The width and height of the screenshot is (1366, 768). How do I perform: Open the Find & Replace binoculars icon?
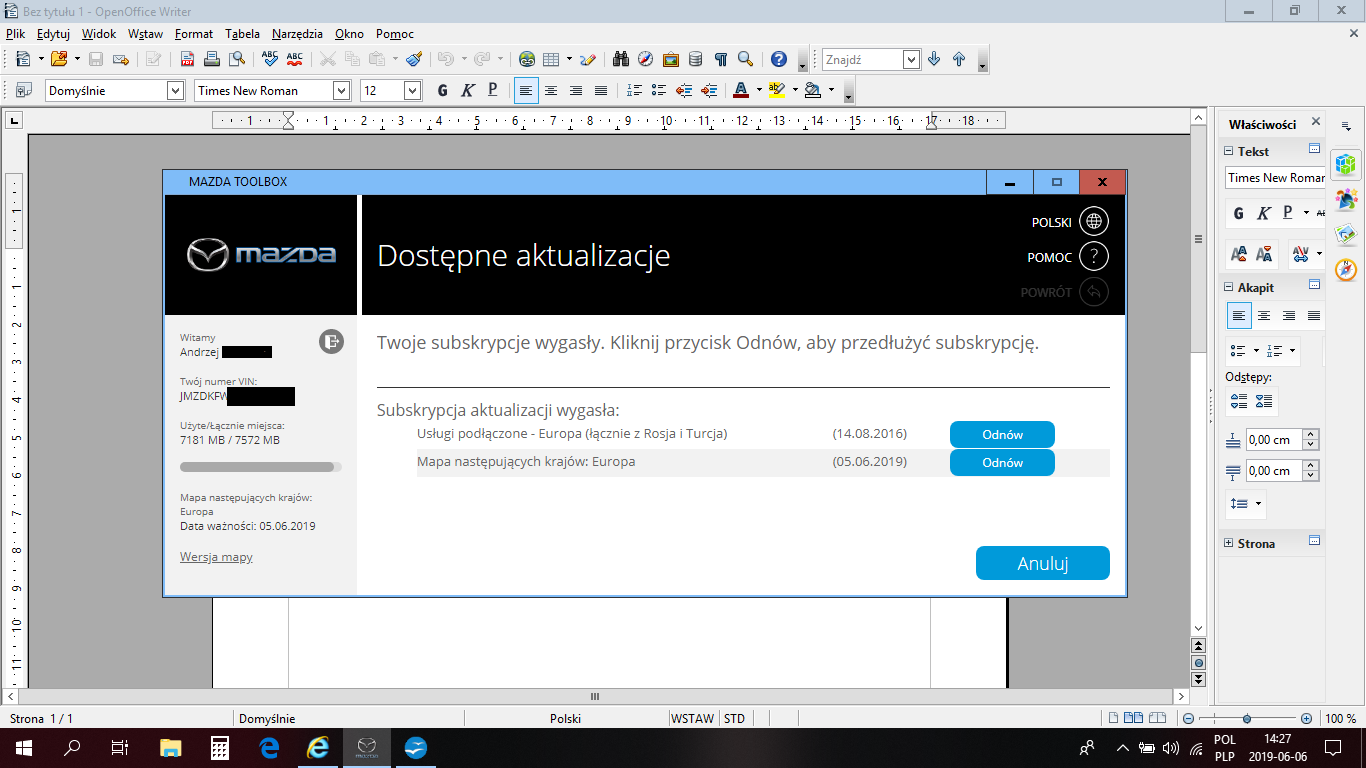click(621, 59)
